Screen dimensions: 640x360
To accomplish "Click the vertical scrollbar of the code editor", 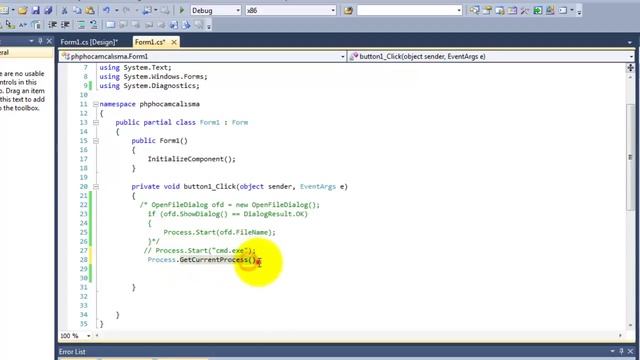I will click(x=630, y=157).
